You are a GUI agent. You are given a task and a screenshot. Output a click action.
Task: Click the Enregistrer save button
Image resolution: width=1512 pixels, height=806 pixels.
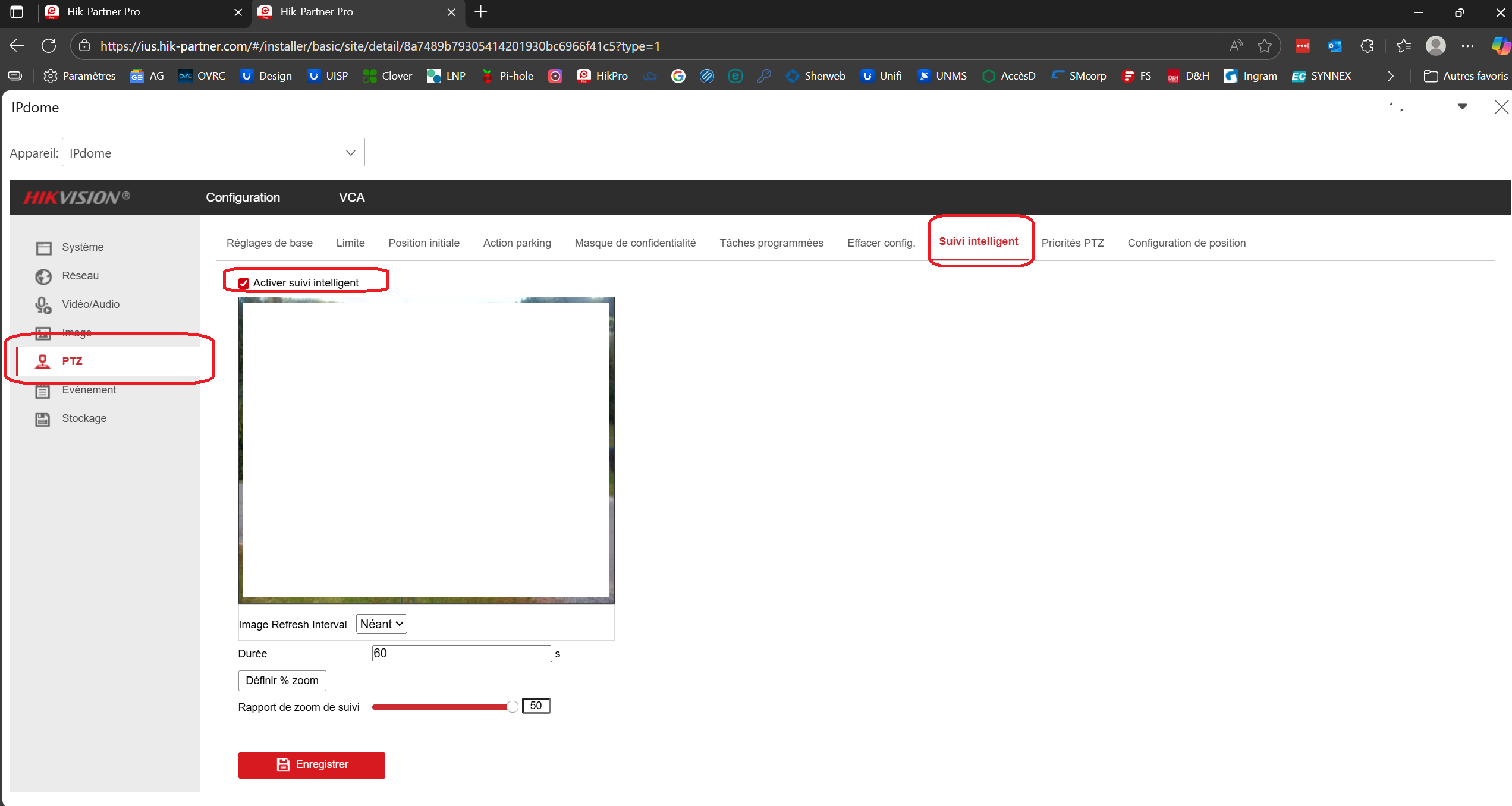click(312, 764)
